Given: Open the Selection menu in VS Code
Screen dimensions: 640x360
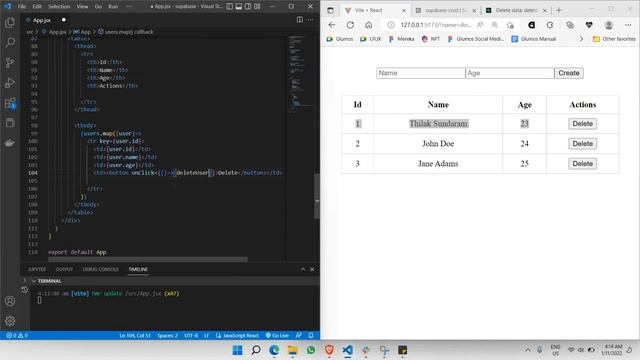Looking at the screenshot, I should click(x=59, y=7).
